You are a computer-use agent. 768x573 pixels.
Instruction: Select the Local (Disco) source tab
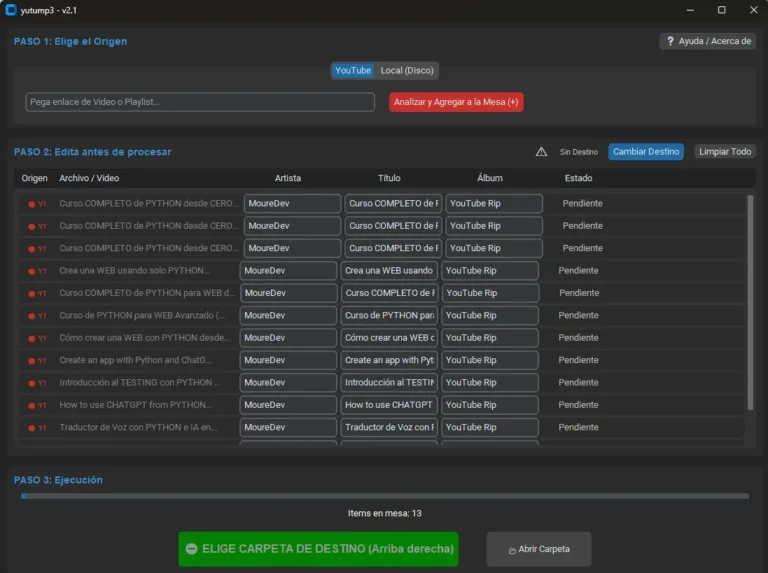407,71
